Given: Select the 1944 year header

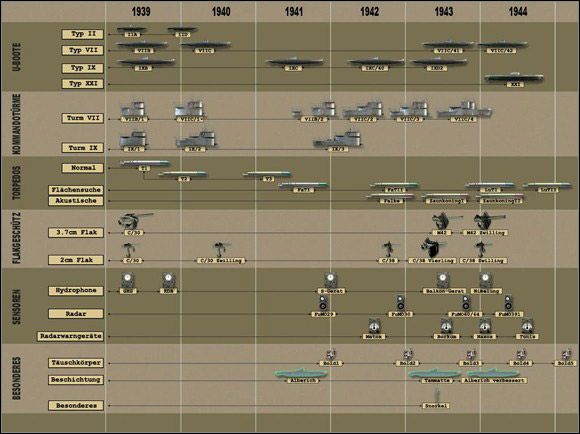Looking at the screenshot, I should [517, 12].
